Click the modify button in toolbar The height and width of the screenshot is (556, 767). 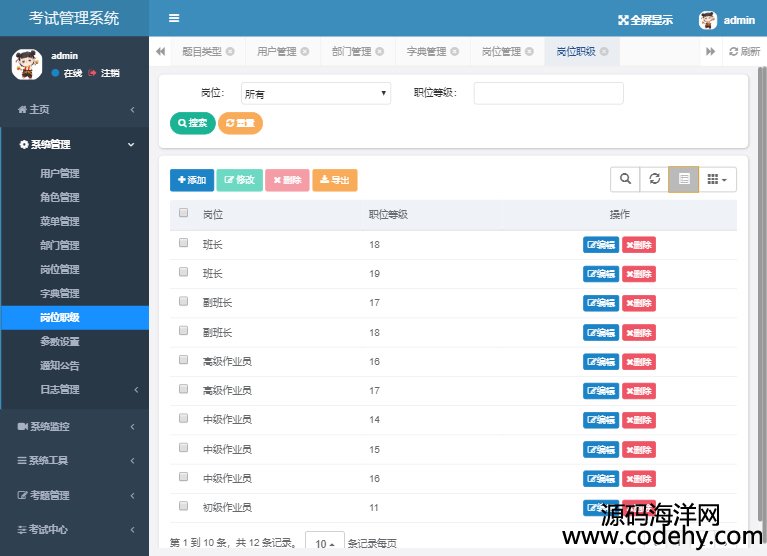coord(240,180)
